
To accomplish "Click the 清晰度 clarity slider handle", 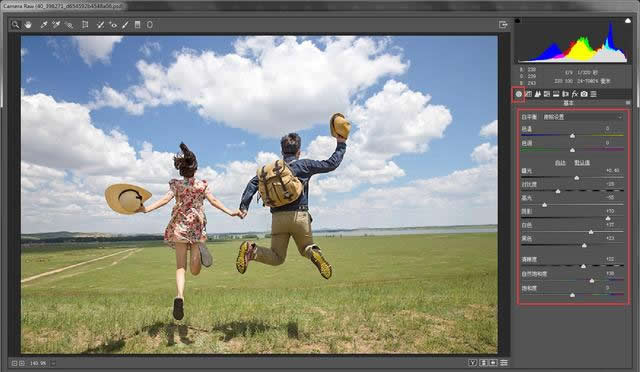I will (583, 266).
